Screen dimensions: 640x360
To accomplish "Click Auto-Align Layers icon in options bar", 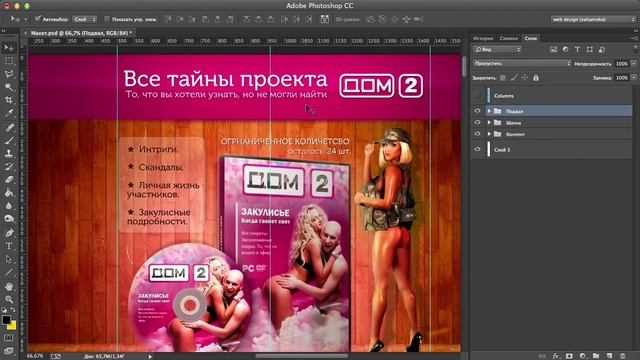I will point(324,19).
